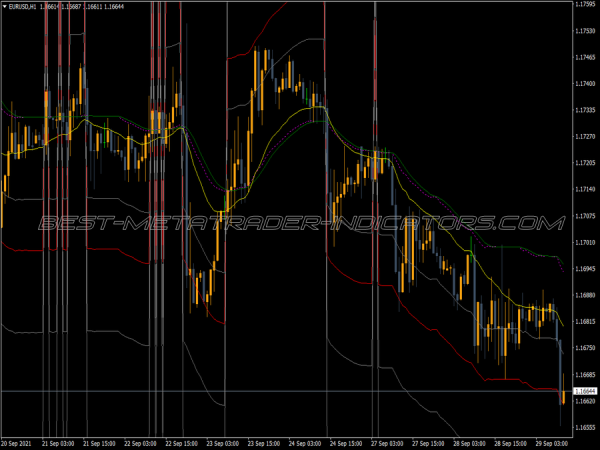Open the chart dropdown arrow beside EURUSD,H1
Viewport: 600px width, 450px height.
pyautogui.click(x=5, y=7)
